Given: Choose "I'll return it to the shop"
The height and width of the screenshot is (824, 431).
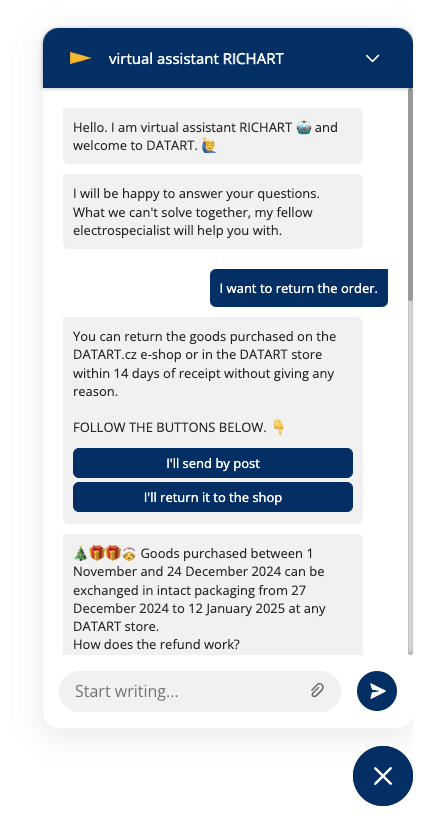Looking at the screenshot, I should click(x=213, y=497).
